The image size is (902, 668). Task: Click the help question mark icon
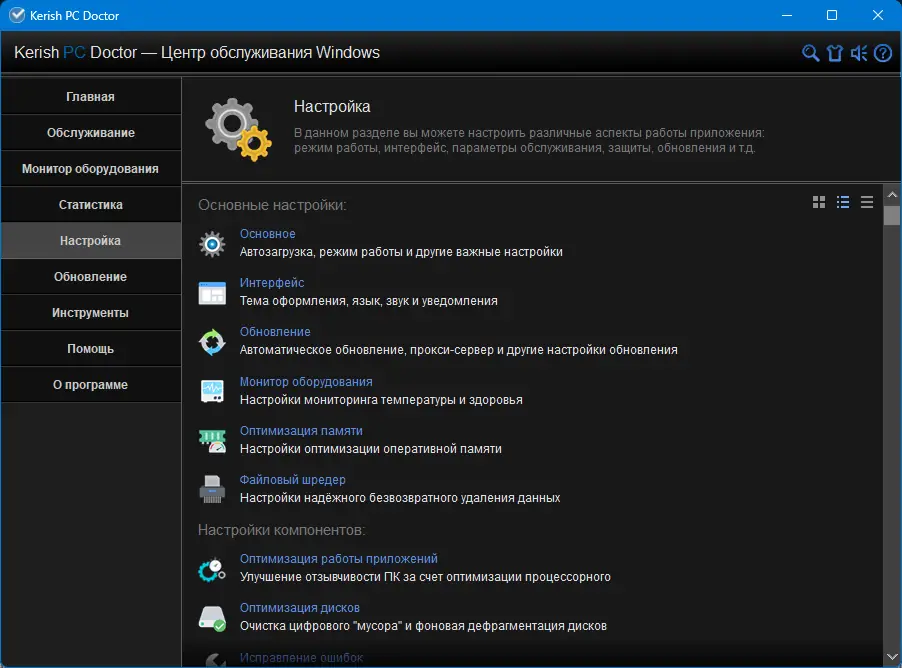[882, 53]
